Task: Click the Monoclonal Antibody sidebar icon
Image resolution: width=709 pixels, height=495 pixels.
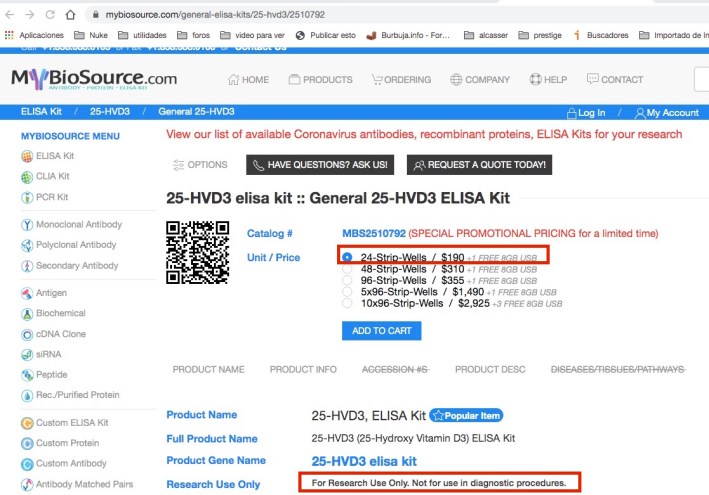Action: click(x=27, y=224)
